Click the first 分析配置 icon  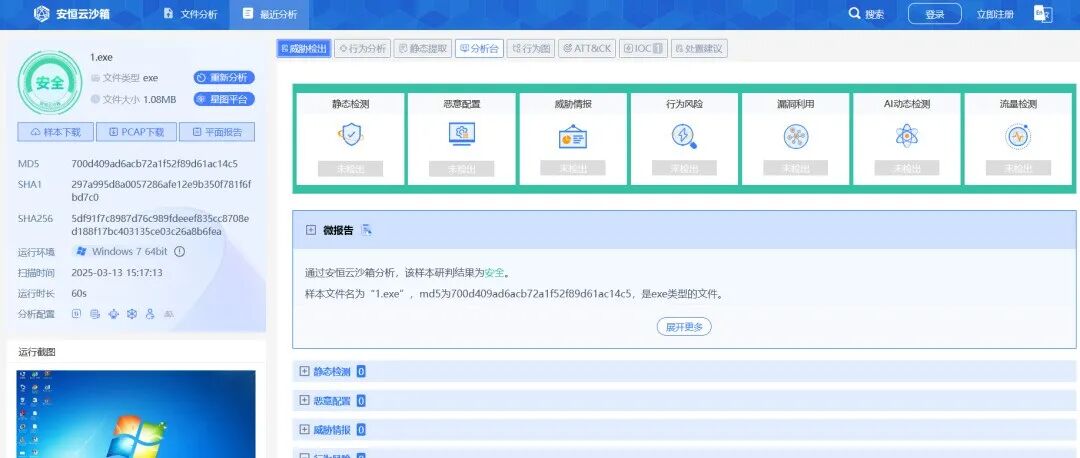click(76, 314)
